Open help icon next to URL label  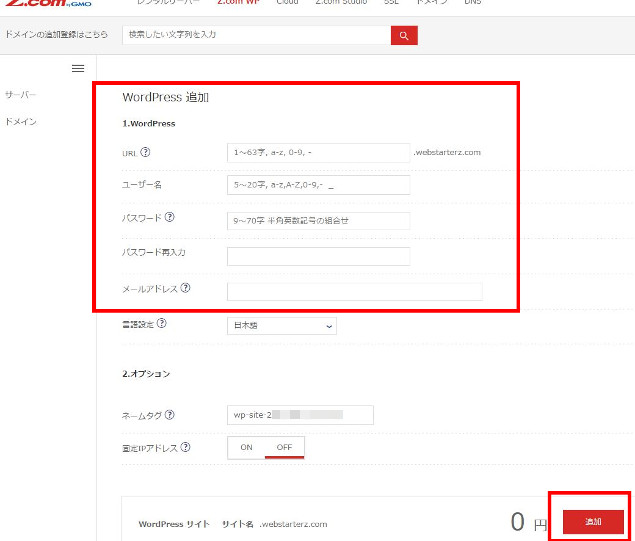(x=145, y=152)
